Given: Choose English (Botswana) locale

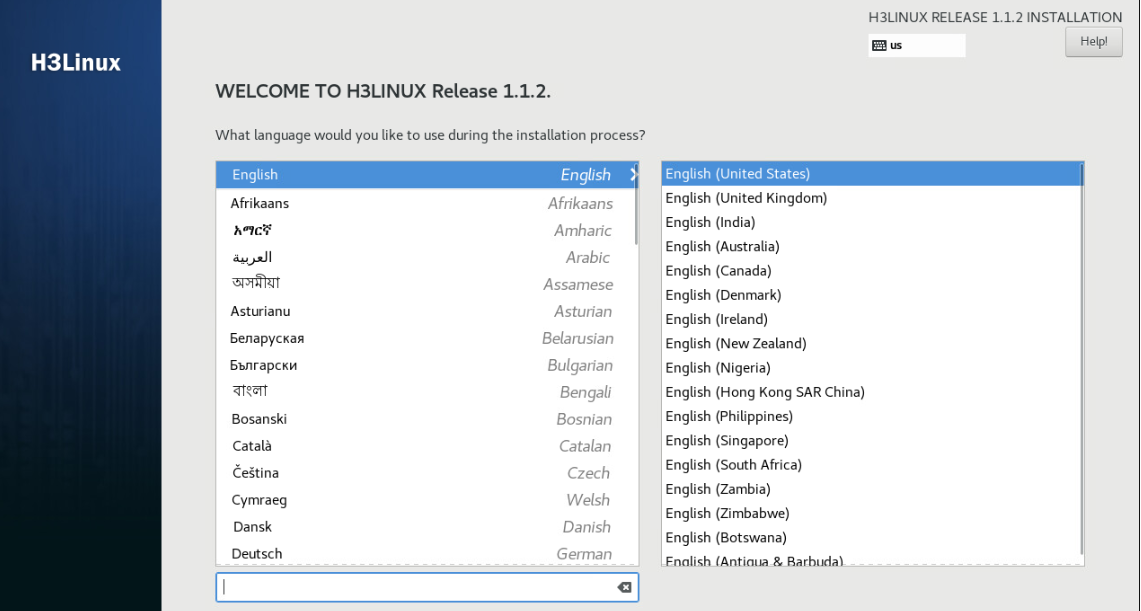Looking at the screenshot, I should pyautogui.click(x=871, y=537).
